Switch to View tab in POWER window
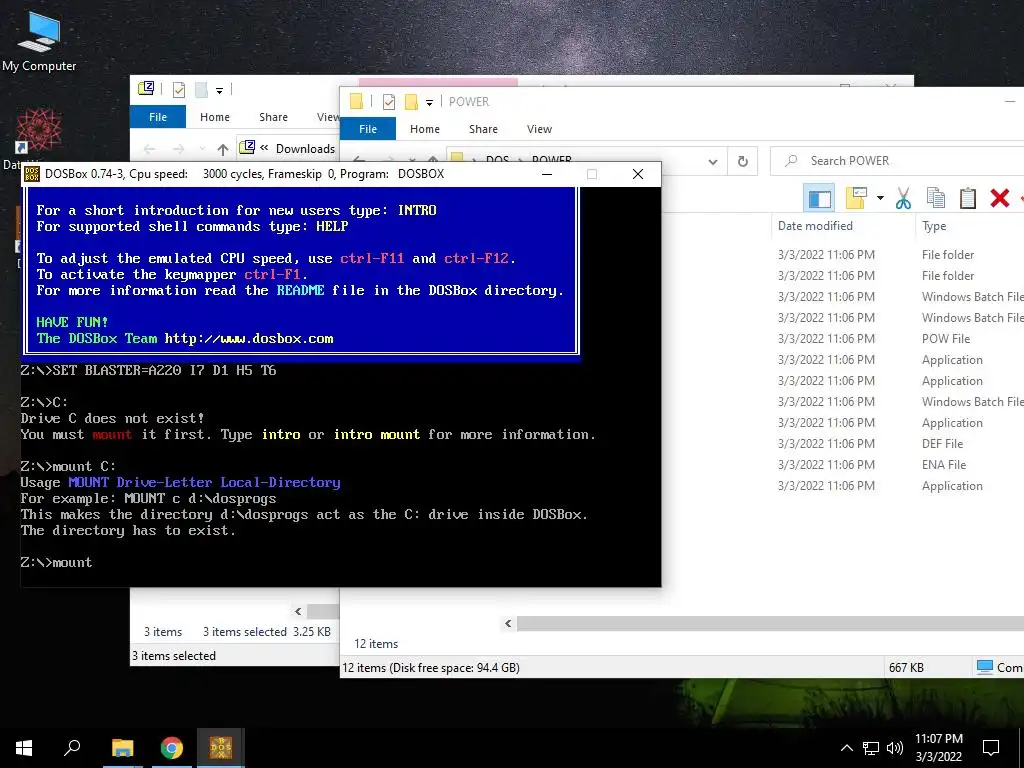The height and width of the screenshot is (768, 1024). point(539,129)
